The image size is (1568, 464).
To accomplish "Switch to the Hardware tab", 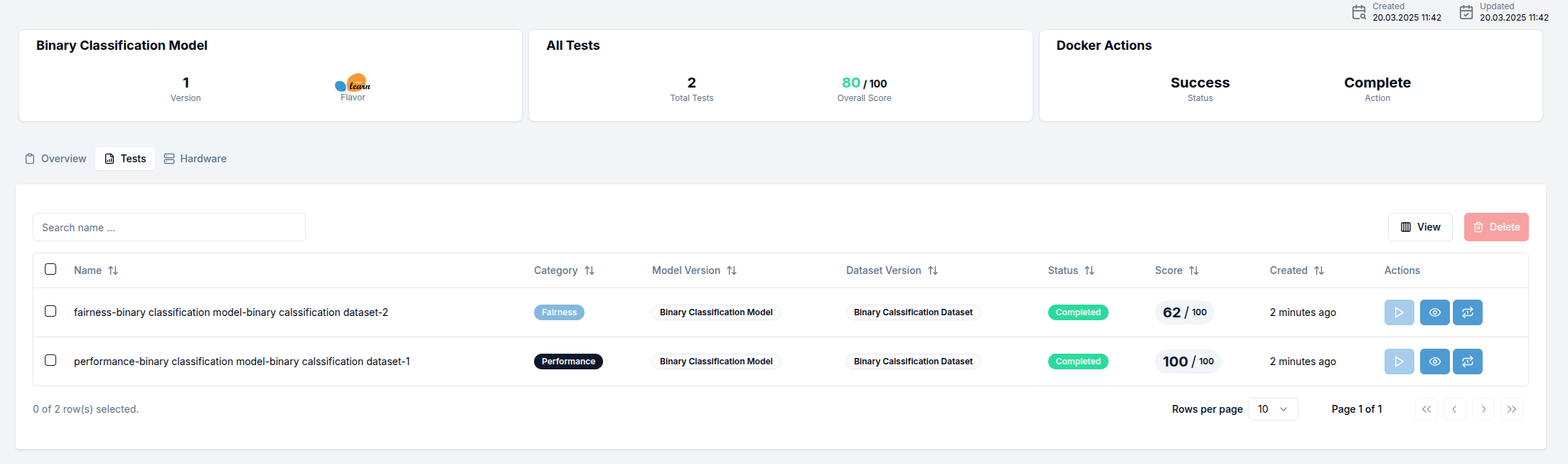I will (196, 159).
